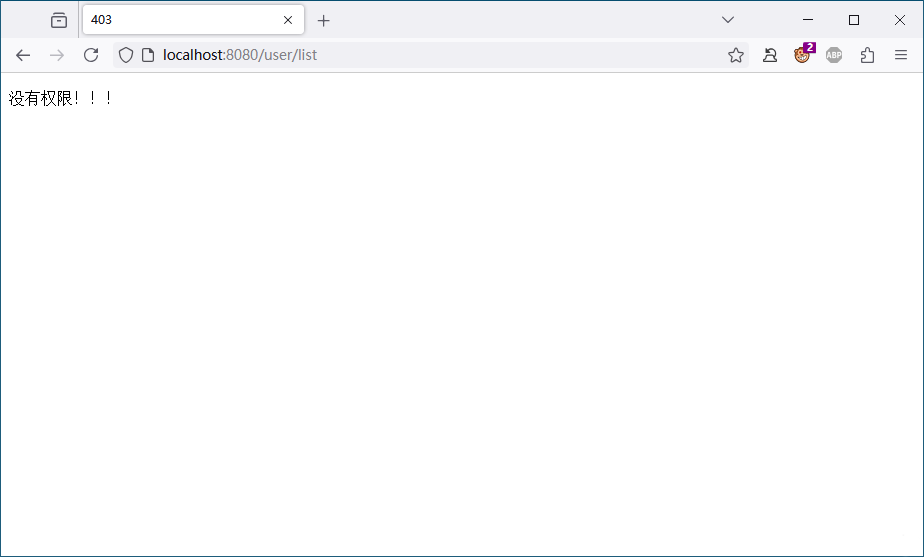Go back to previous page

pos(23,55)
